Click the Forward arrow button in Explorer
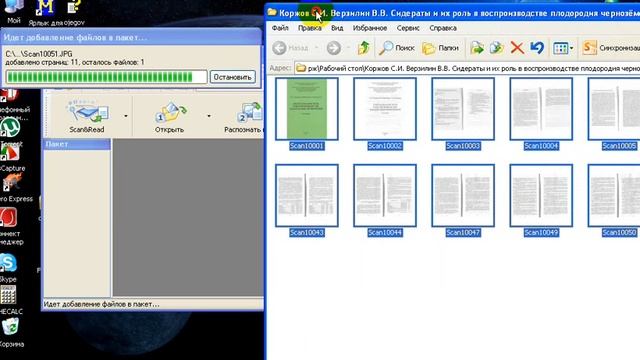 (x=333, y=48)
